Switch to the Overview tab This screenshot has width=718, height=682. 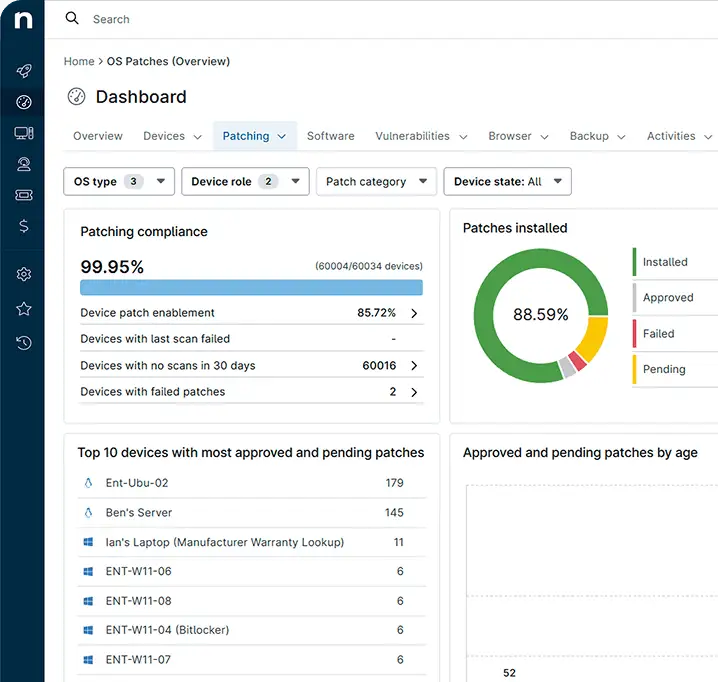tap(98, 136)
